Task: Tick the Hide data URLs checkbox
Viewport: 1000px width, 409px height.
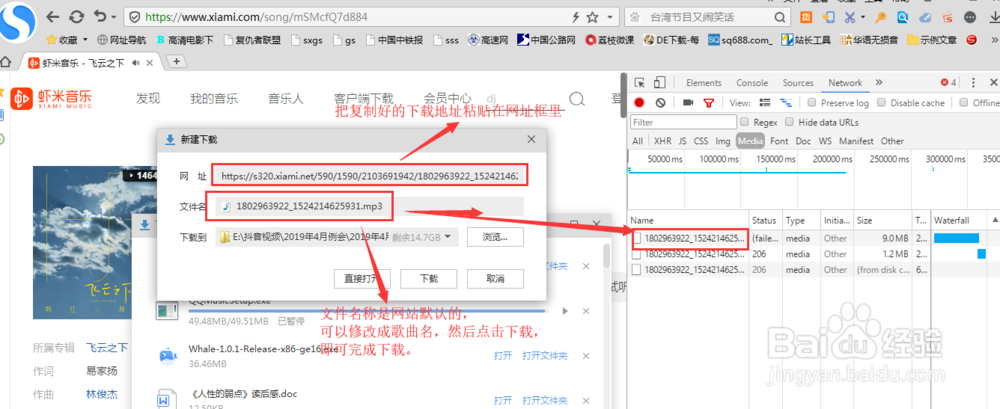Action: coord(790,122)
